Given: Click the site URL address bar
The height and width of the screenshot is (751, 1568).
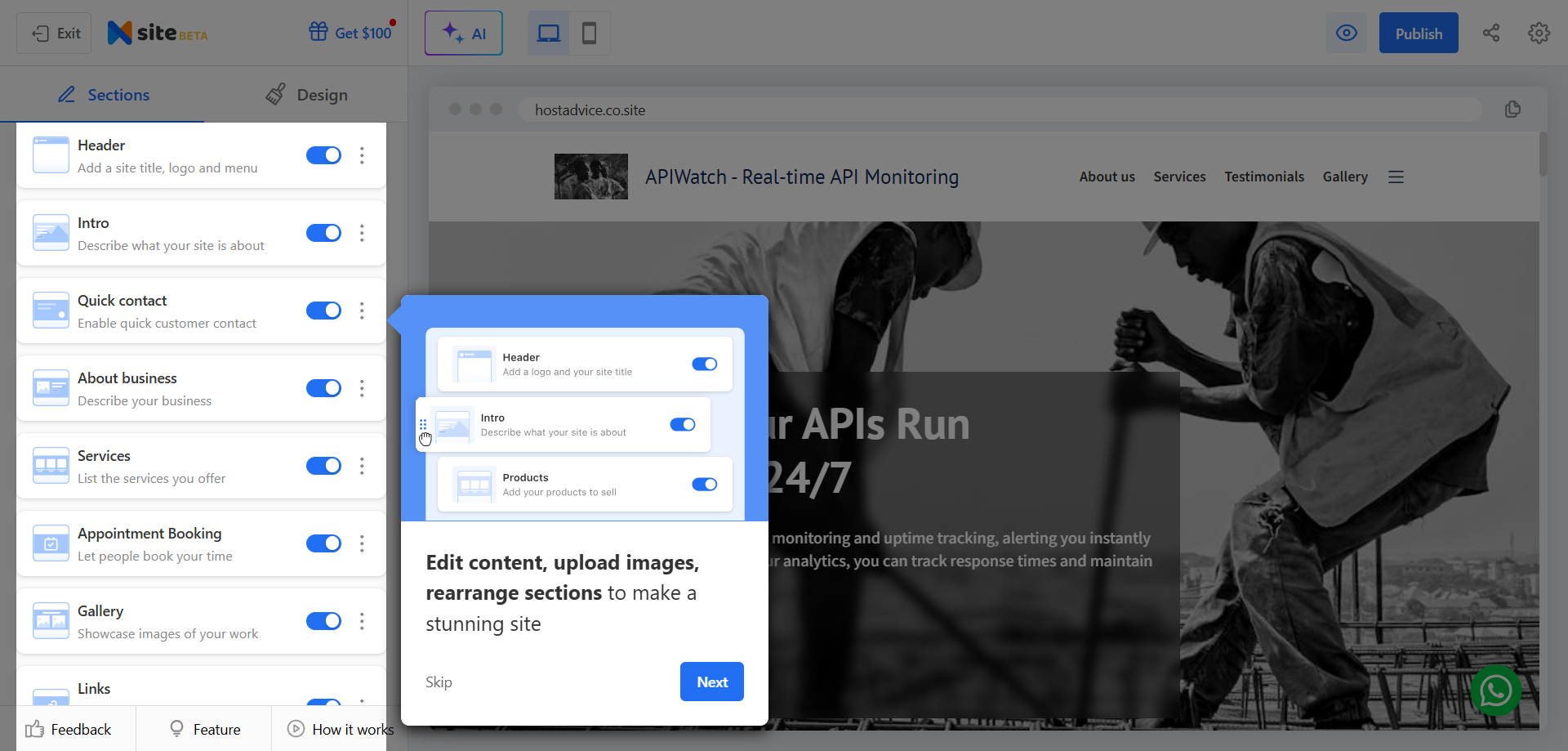Looking at the screenshot, I should click(1000, 110).
